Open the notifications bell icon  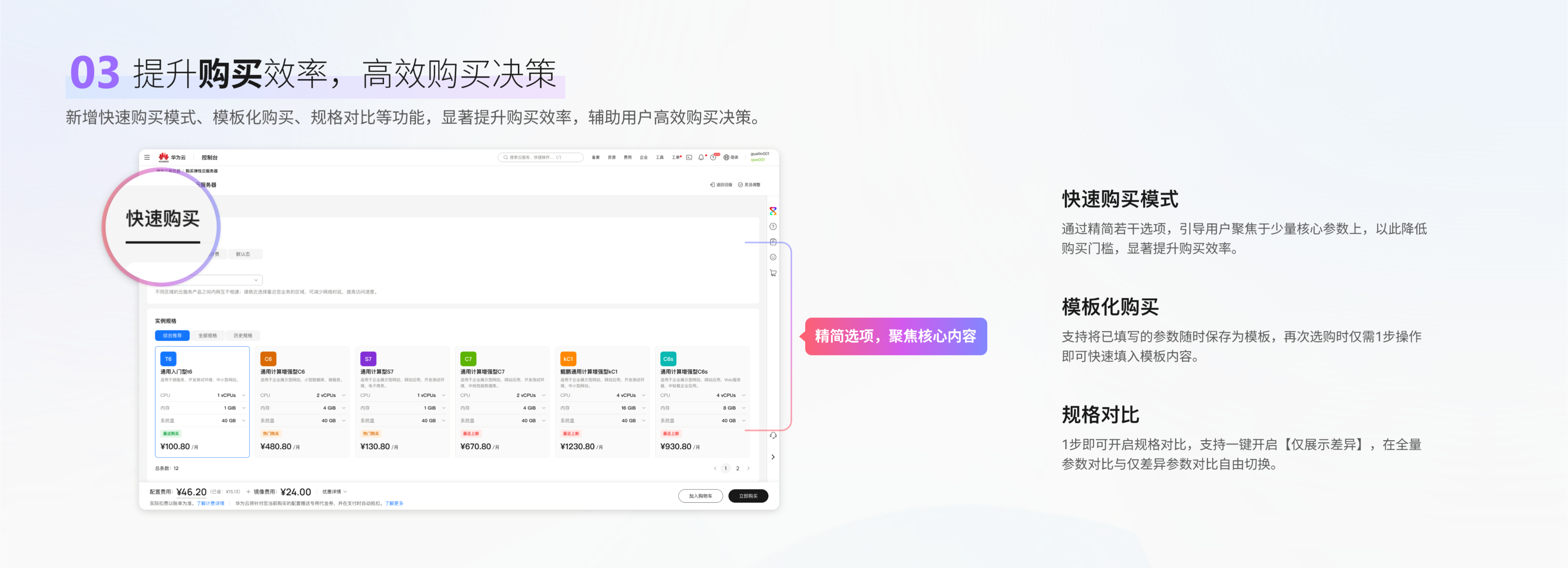click(701, 157)
